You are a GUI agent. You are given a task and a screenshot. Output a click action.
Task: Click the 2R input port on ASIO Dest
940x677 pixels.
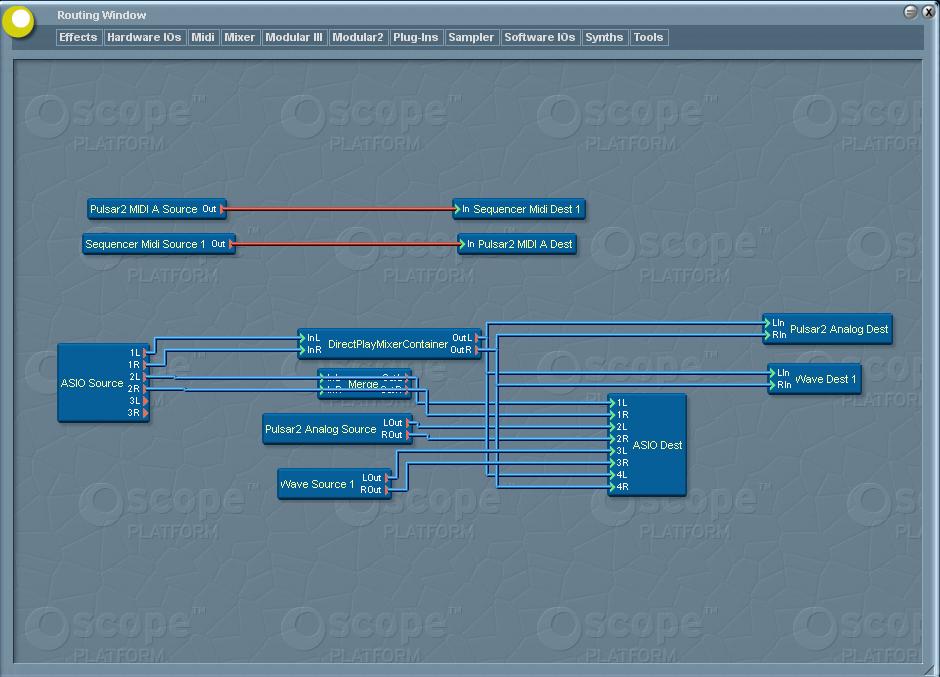tap(612, 439)
